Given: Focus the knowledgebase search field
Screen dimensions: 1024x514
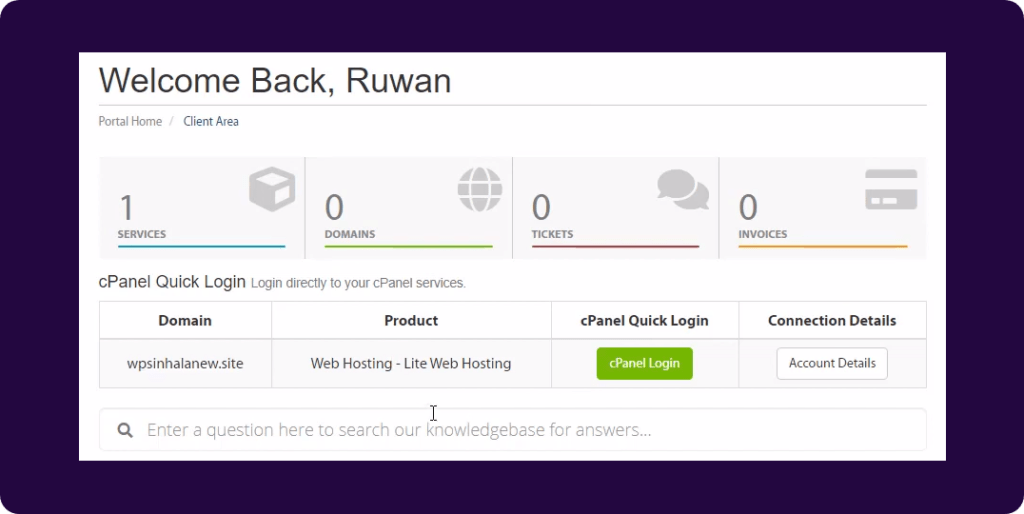Looking at the screenshot, I should pyautogui.click(x=513, y=430).
